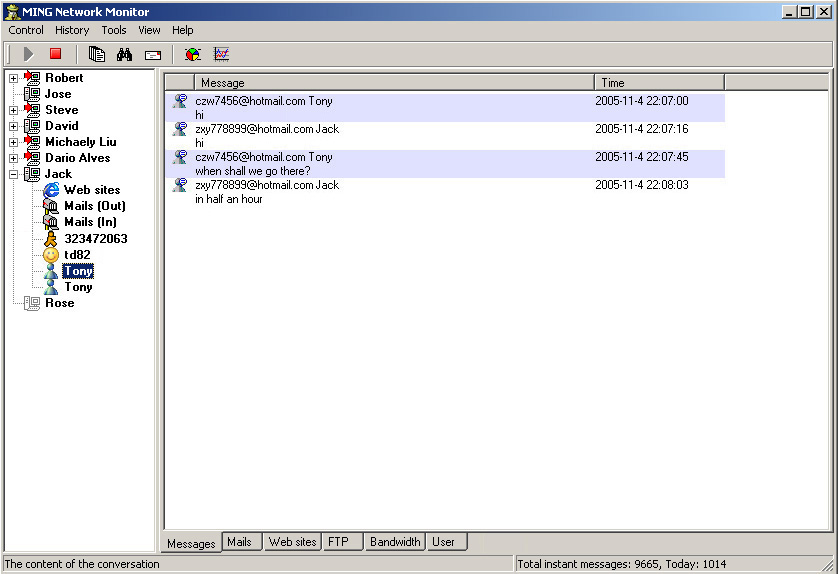Click the red Stop monitoring icon
The height and width of the screenshot is (574, 838).
click(56, 54)
